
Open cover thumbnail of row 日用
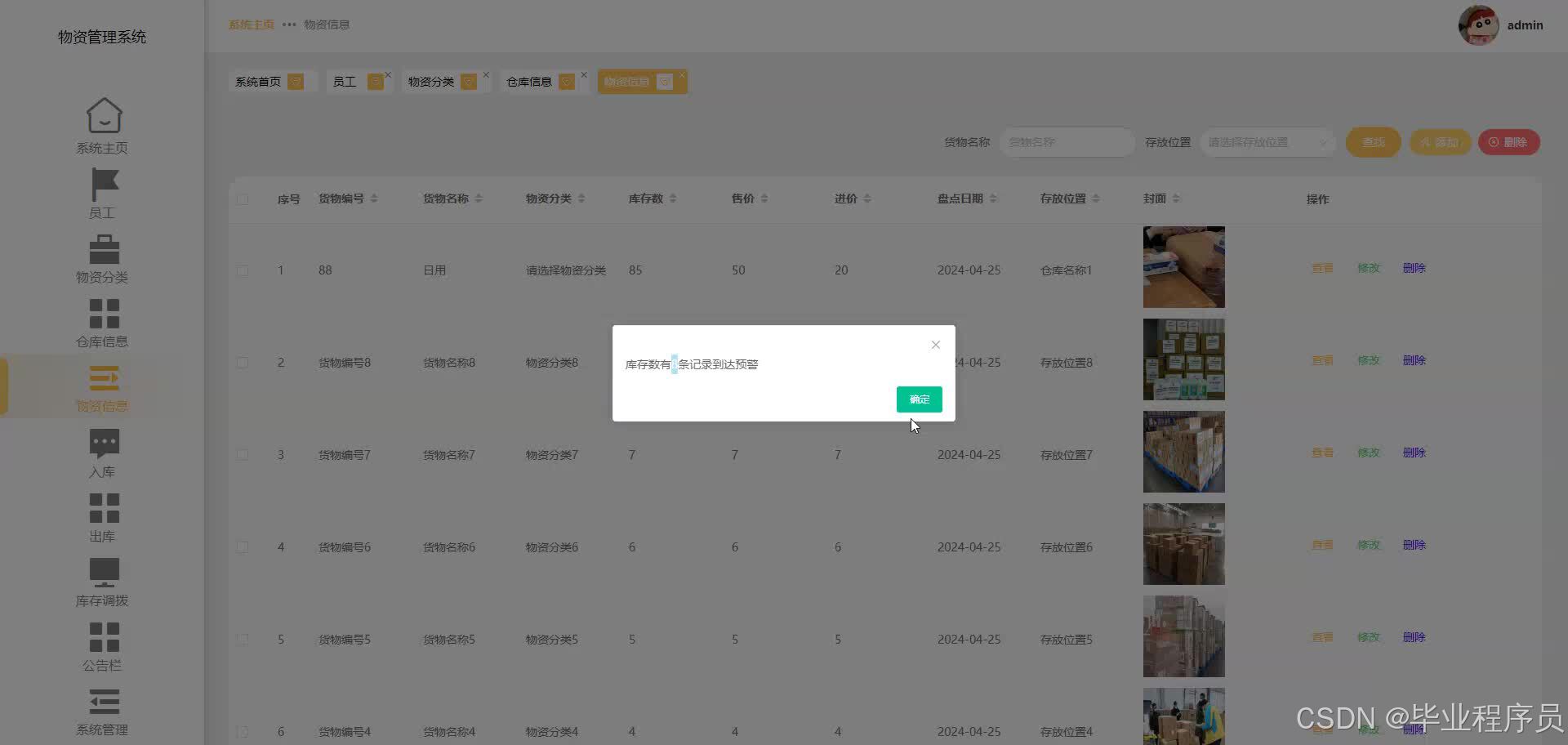(1184, 267)
